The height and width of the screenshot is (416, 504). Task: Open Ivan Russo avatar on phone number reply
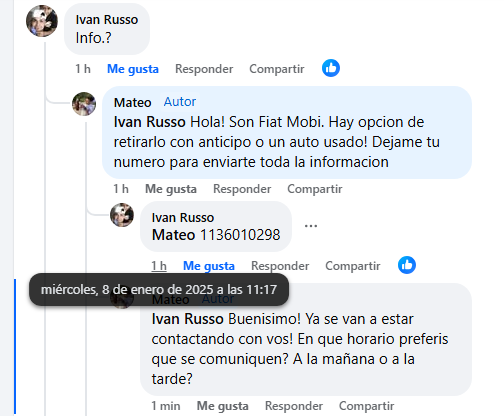tap(122, 215)
